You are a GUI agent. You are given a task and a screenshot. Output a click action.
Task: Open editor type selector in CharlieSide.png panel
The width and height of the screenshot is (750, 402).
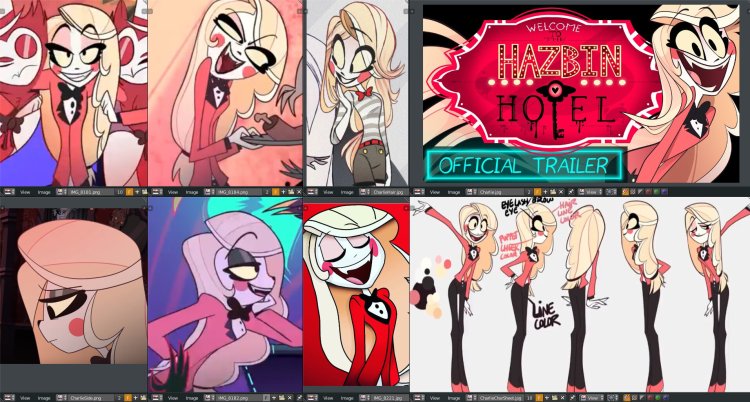8,397
